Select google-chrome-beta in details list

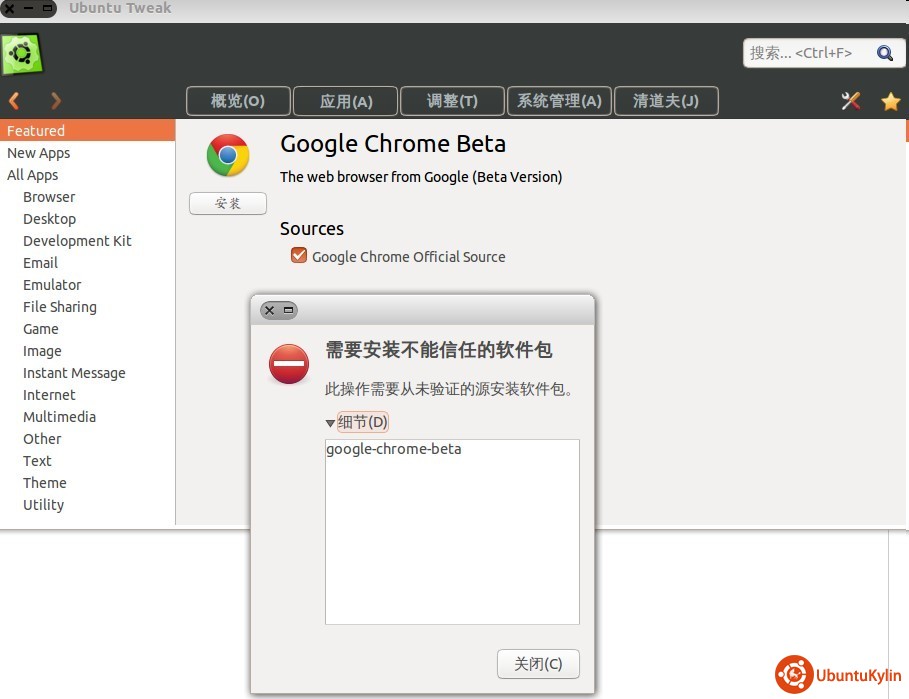(394, 449)
